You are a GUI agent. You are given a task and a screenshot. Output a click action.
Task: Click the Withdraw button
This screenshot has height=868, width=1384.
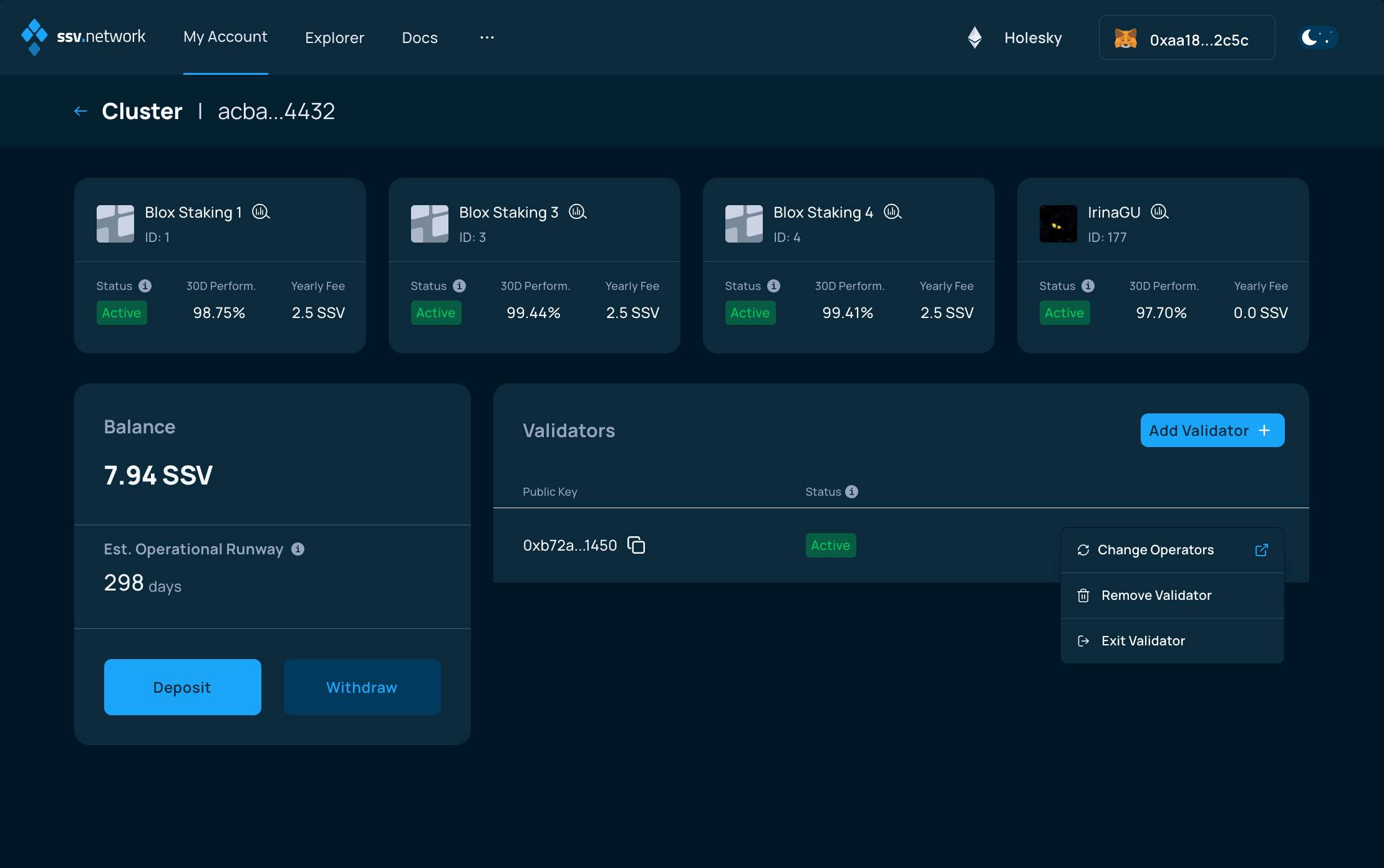(362, 687)
